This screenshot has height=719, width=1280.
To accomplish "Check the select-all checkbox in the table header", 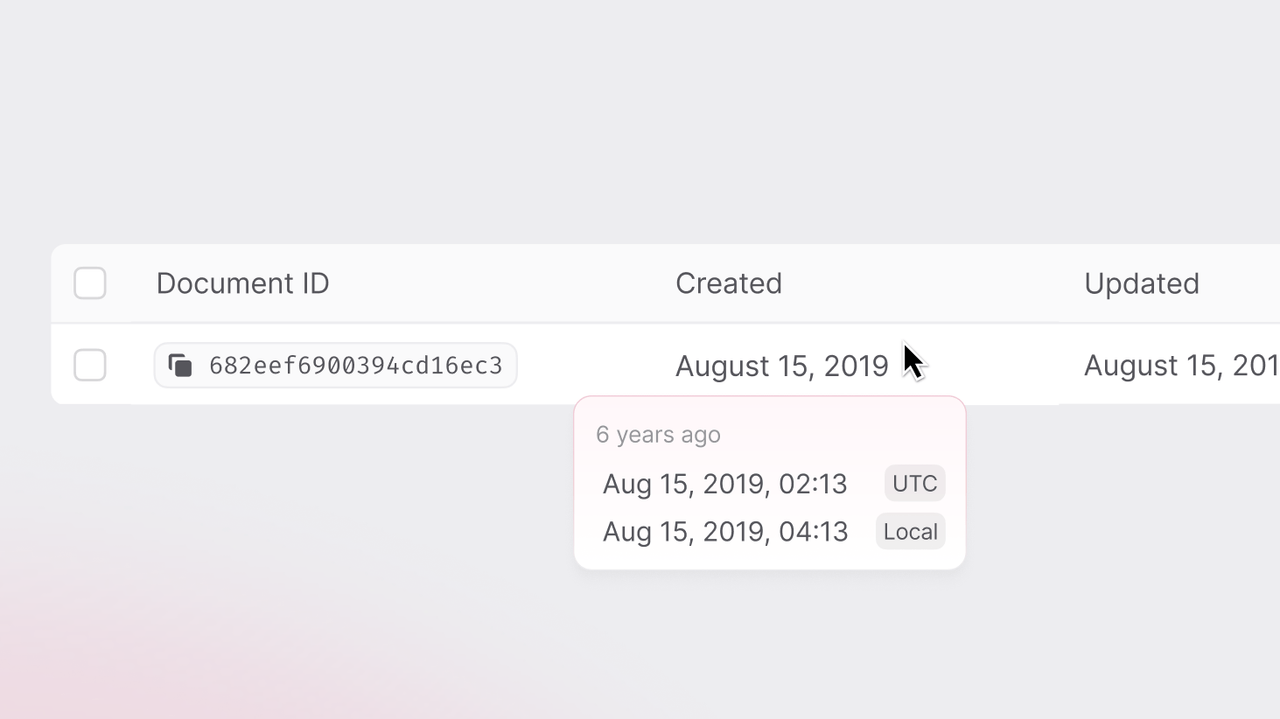I will [89, 283].
